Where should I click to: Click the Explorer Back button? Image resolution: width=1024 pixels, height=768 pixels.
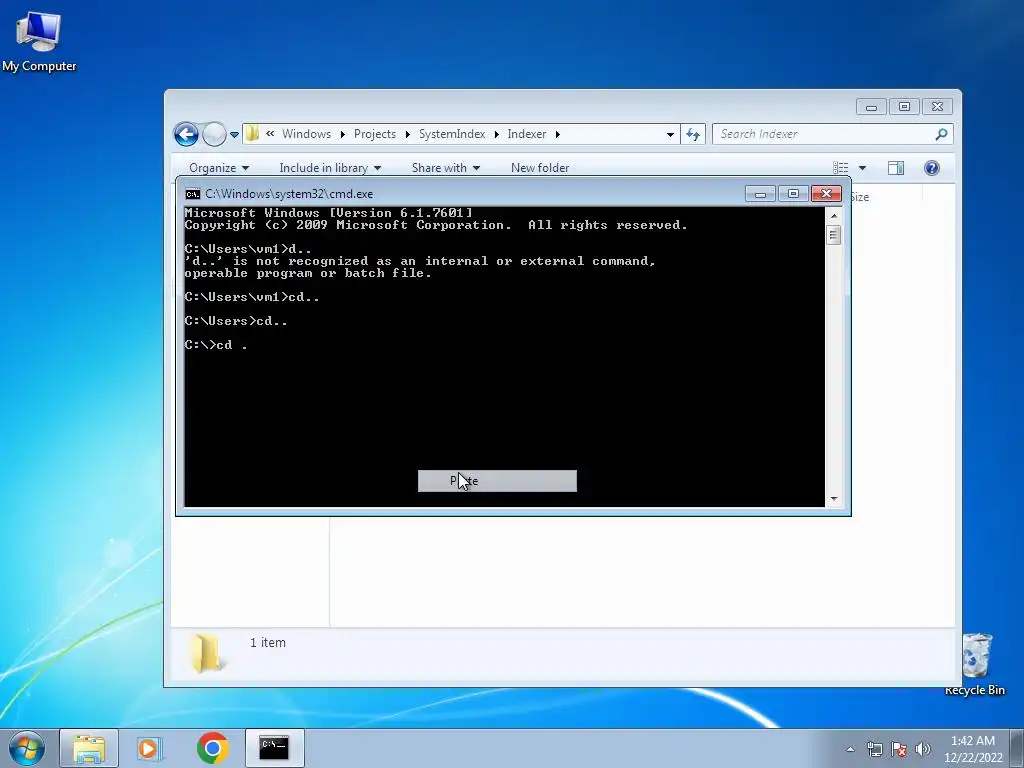point(186,135)
